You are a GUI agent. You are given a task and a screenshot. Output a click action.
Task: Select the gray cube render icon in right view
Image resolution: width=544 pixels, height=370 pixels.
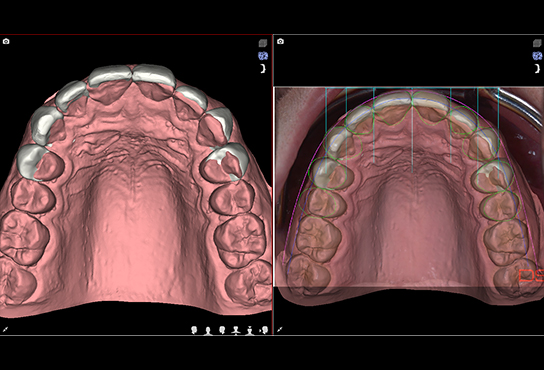coord(537,43)
